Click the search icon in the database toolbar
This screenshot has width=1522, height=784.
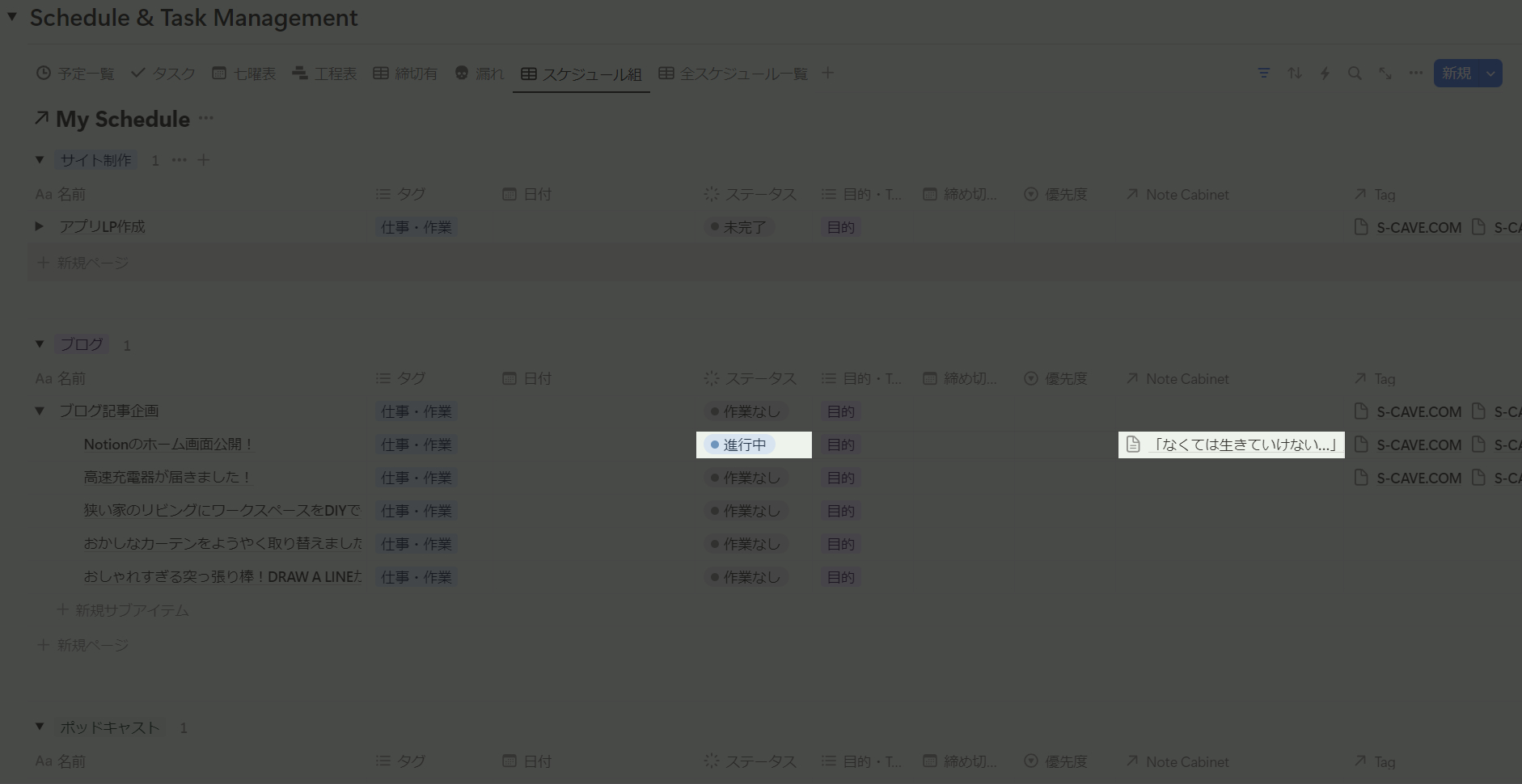pyautogui.click(x=1354, y=73)
